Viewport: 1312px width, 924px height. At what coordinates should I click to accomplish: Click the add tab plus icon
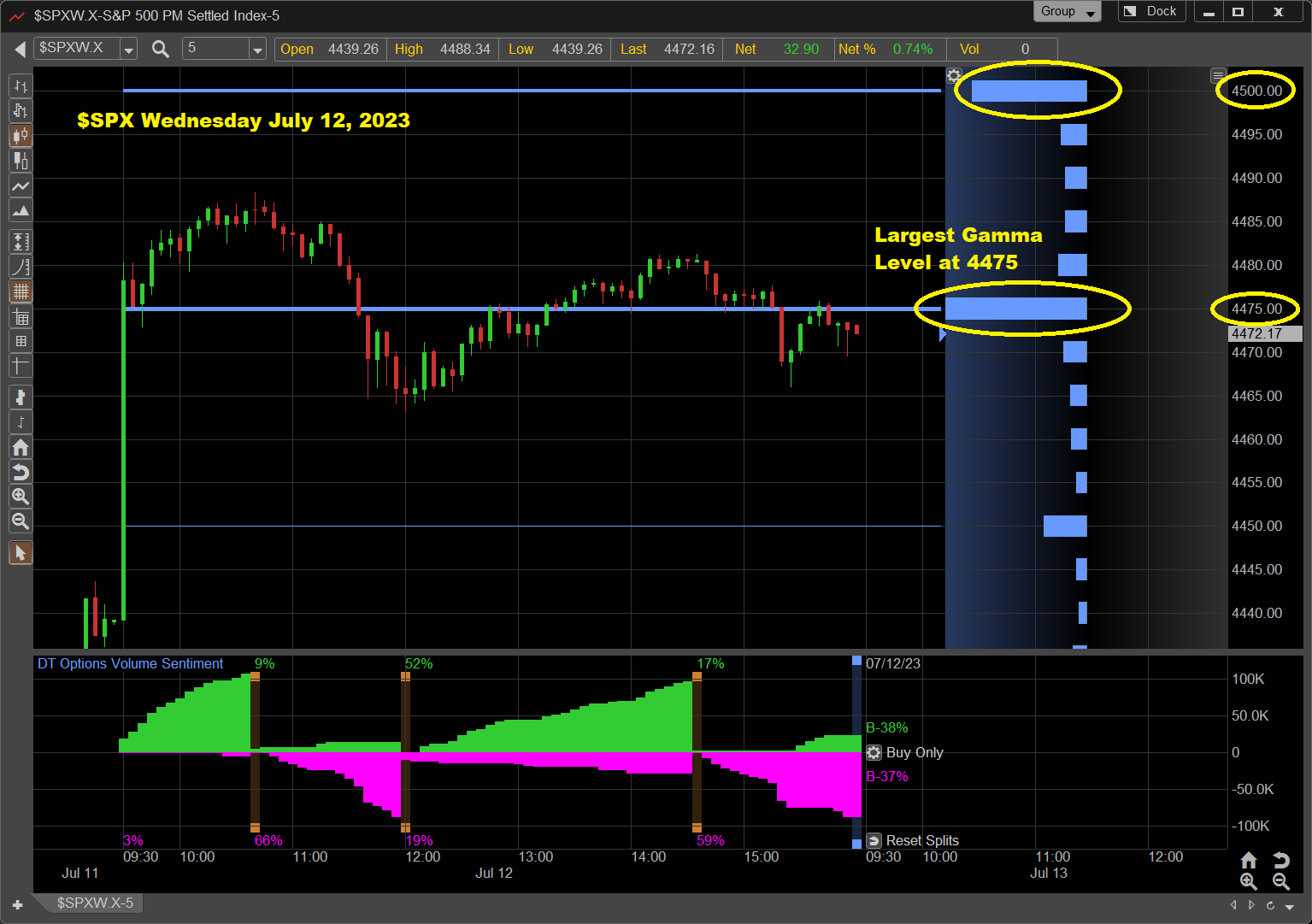click(17, 904)
